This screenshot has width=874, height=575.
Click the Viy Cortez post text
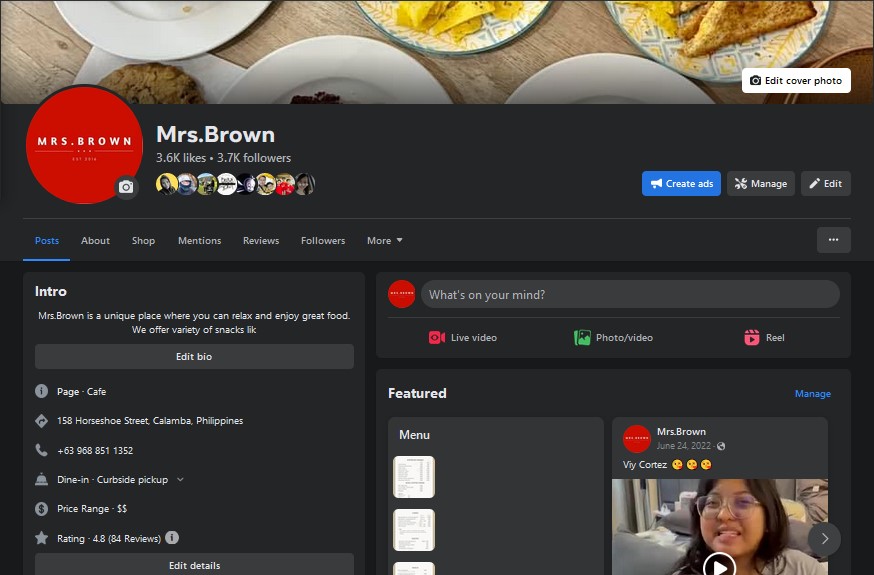pyautogui.click(x=644, y=465)
